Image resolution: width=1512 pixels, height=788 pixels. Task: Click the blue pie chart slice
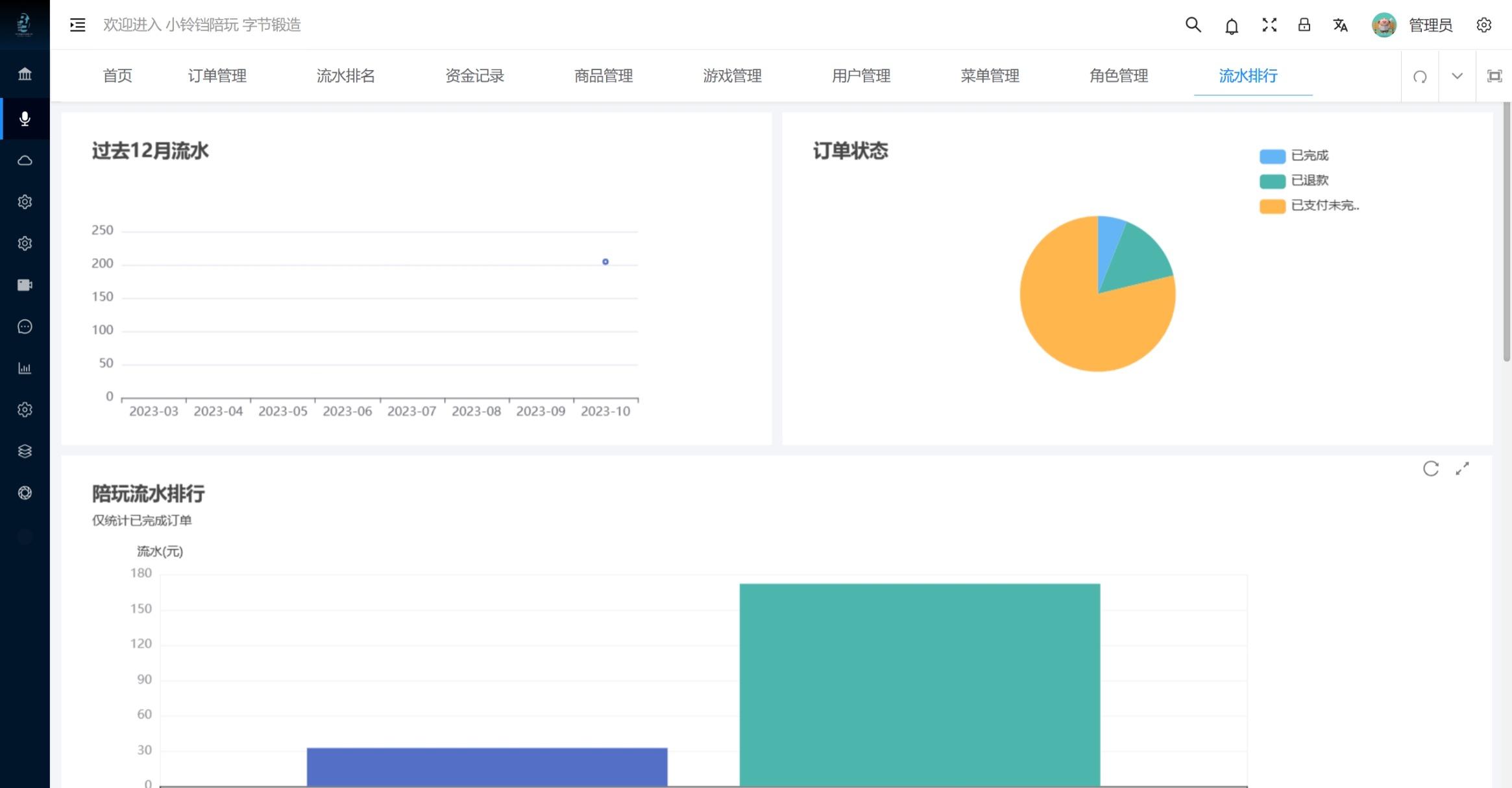(1108, 243)
